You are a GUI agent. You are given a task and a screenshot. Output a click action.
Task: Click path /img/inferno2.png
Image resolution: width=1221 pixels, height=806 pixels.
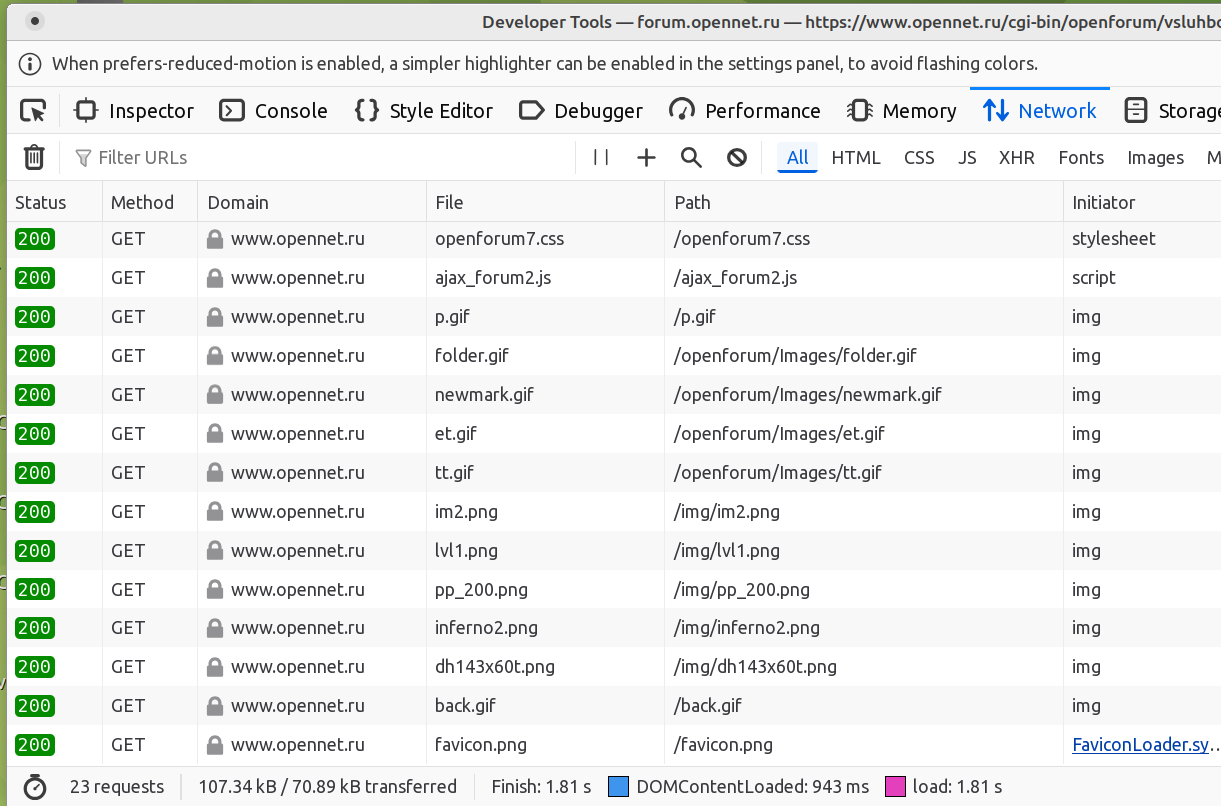(x=747, y=628)
